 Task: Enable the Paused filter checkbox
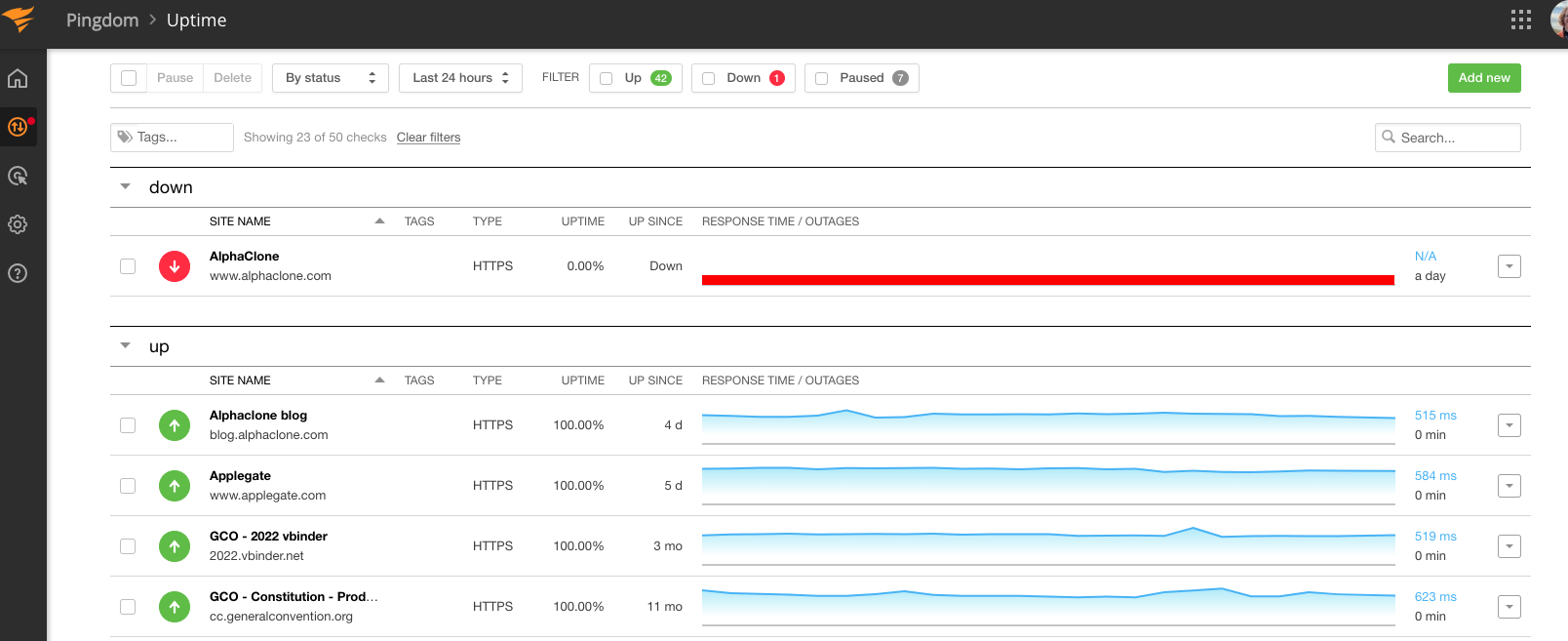pyautogui.click(x=821, y=78)
